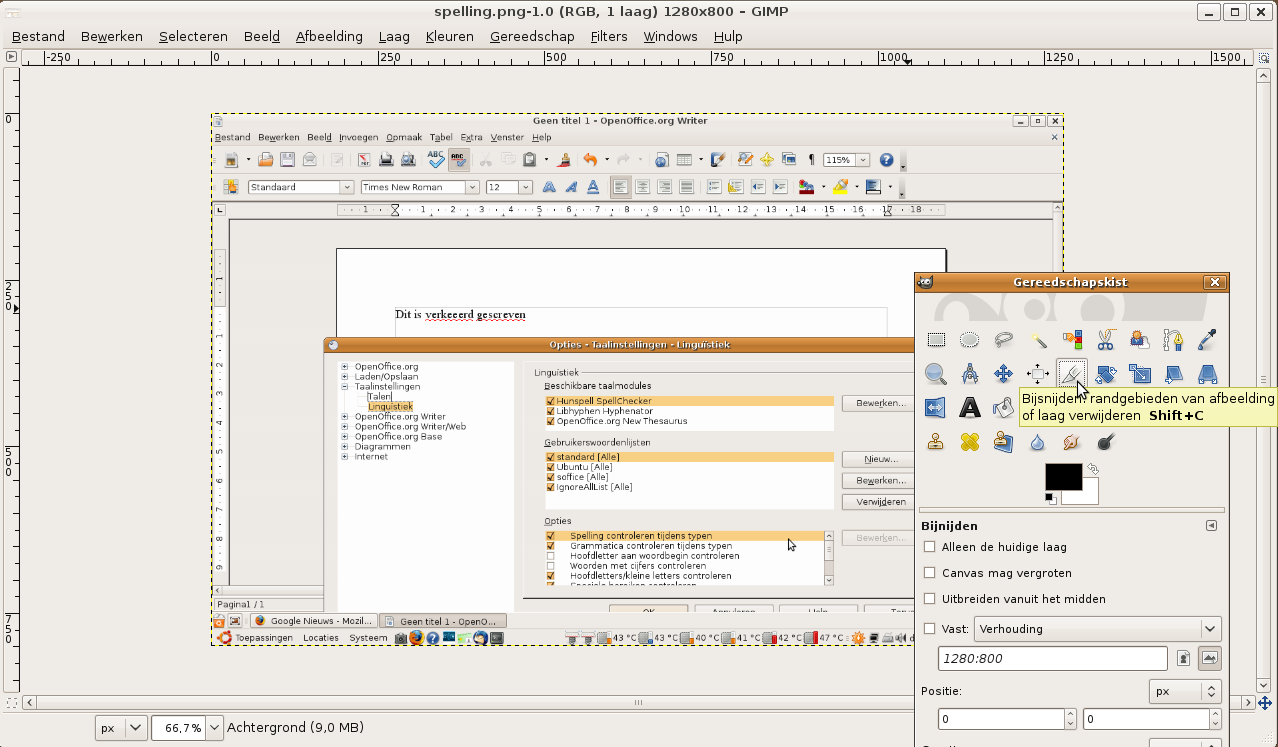Select the Free Select lasso tool
Image resolution: width=1278 pixels, height=747 pixels.
pos(1003,340)
